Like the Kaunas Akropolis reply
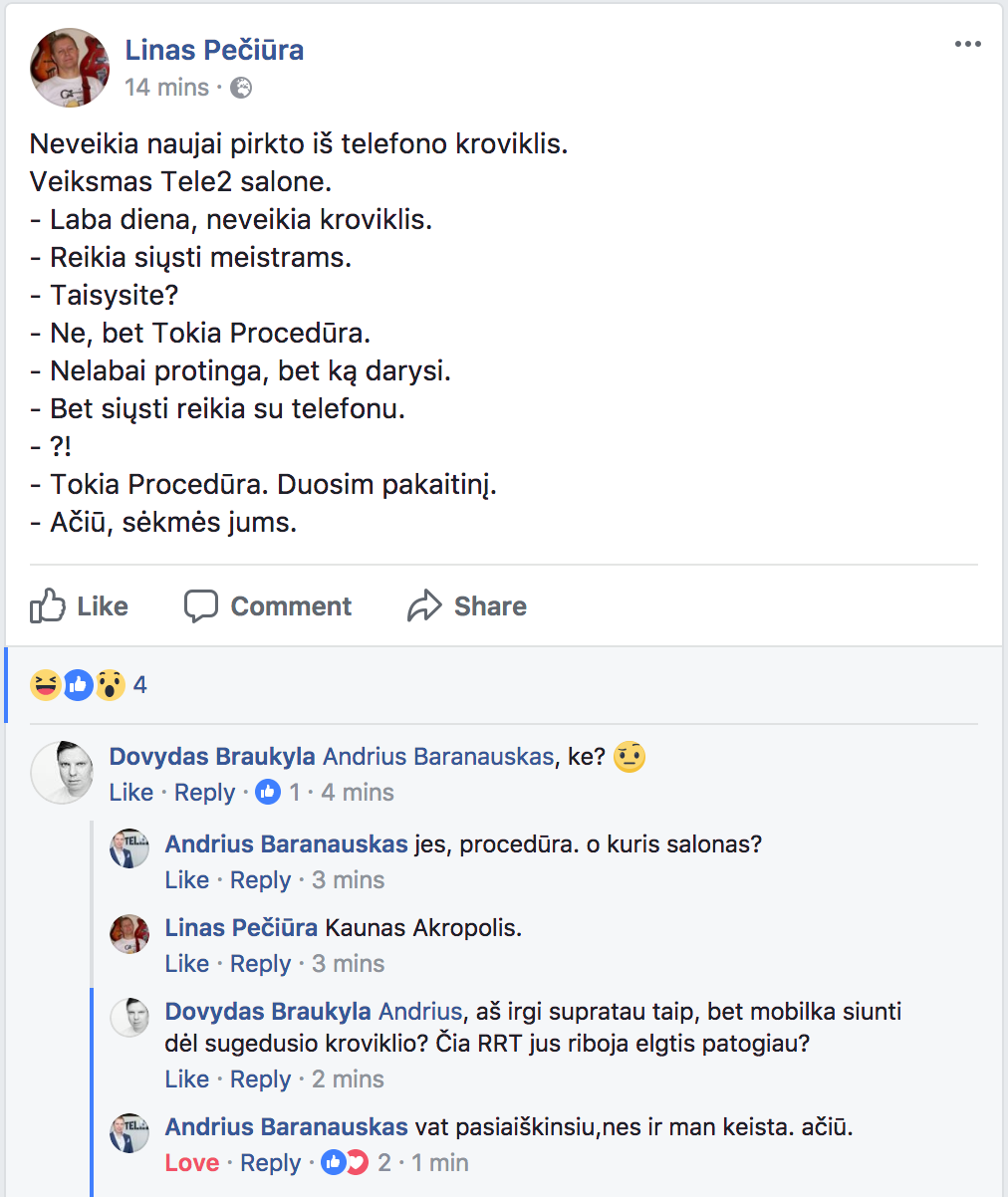Viewport: 1008px width, 1197px height. 187,964
